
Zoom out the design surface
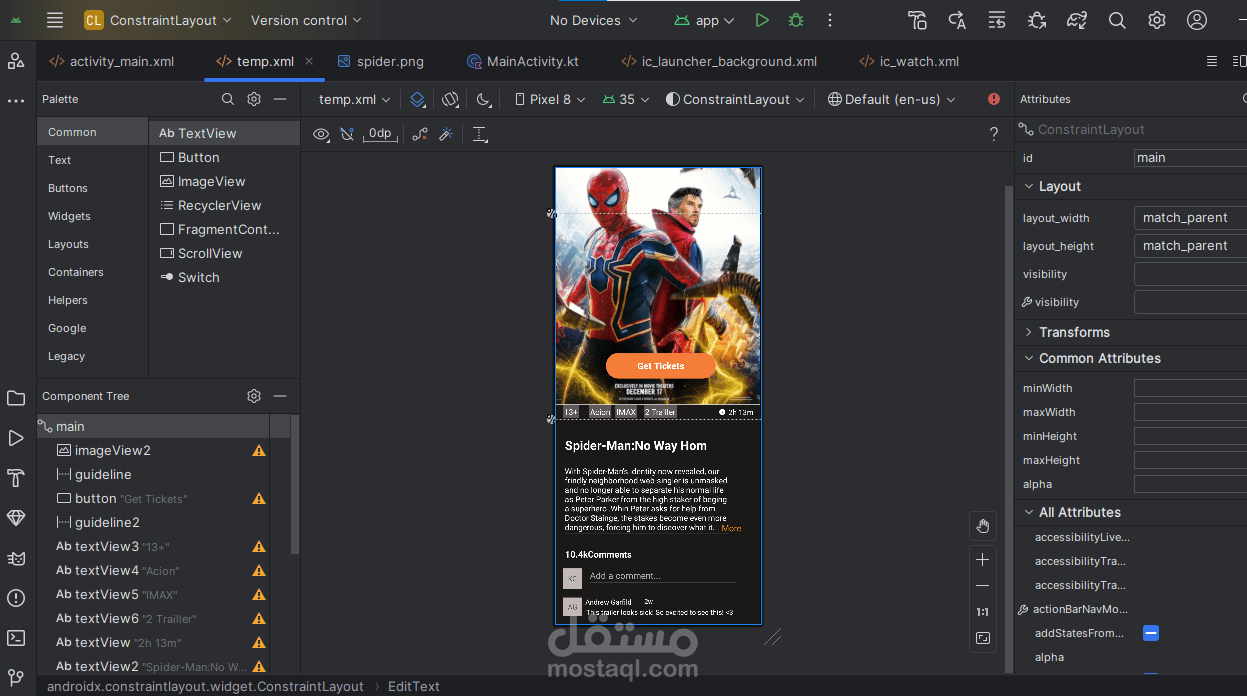(x=983, y=586)
